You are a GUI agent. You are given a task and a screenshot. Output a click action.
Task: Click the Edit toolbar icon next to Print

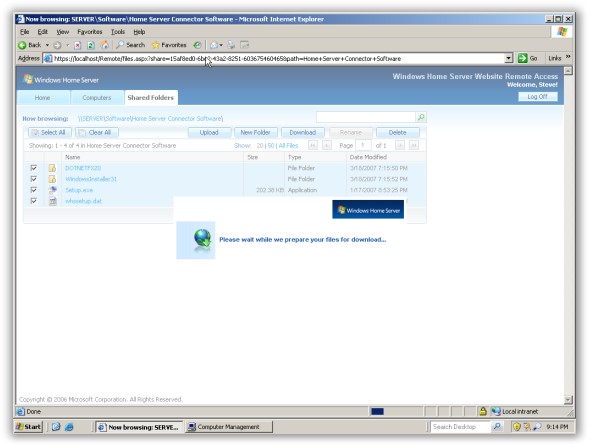(x=245, y=45)
